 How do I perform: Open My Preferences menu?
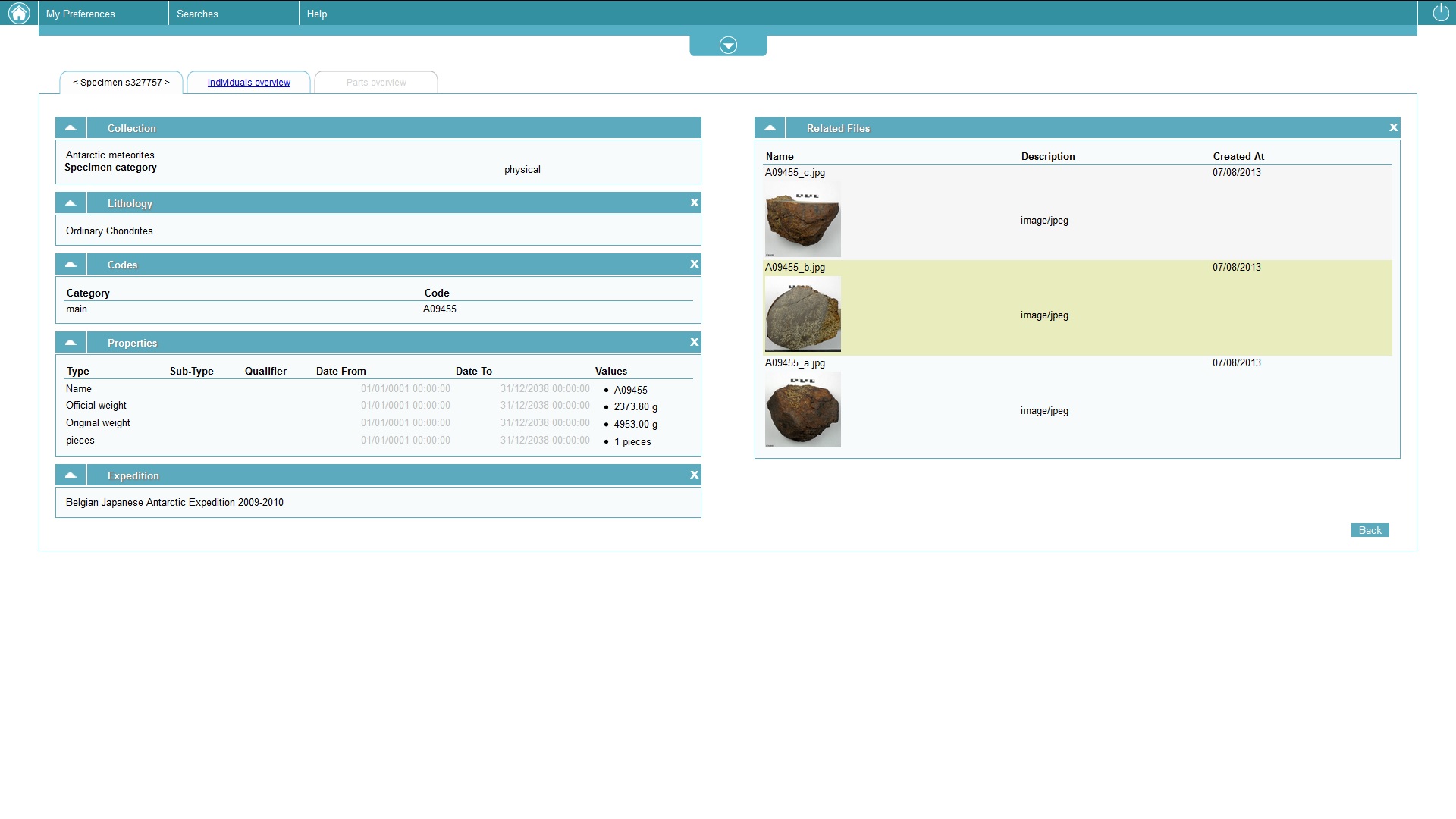pos(80,14)
